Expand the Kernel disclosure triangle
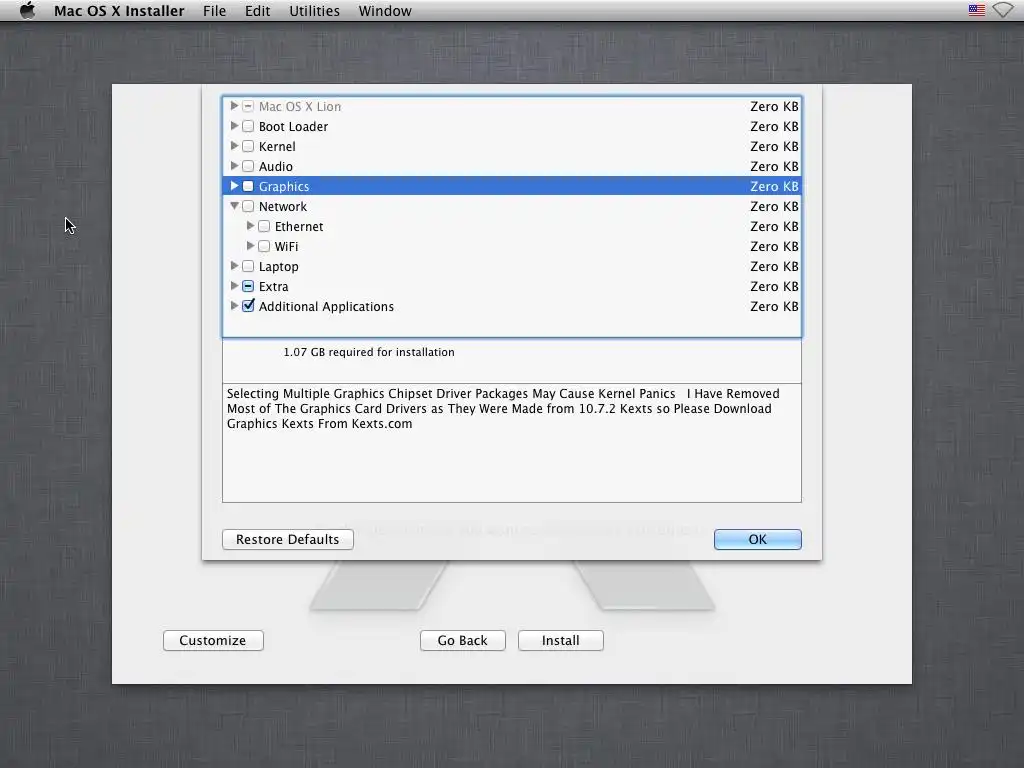 click(x=234, y=146)
